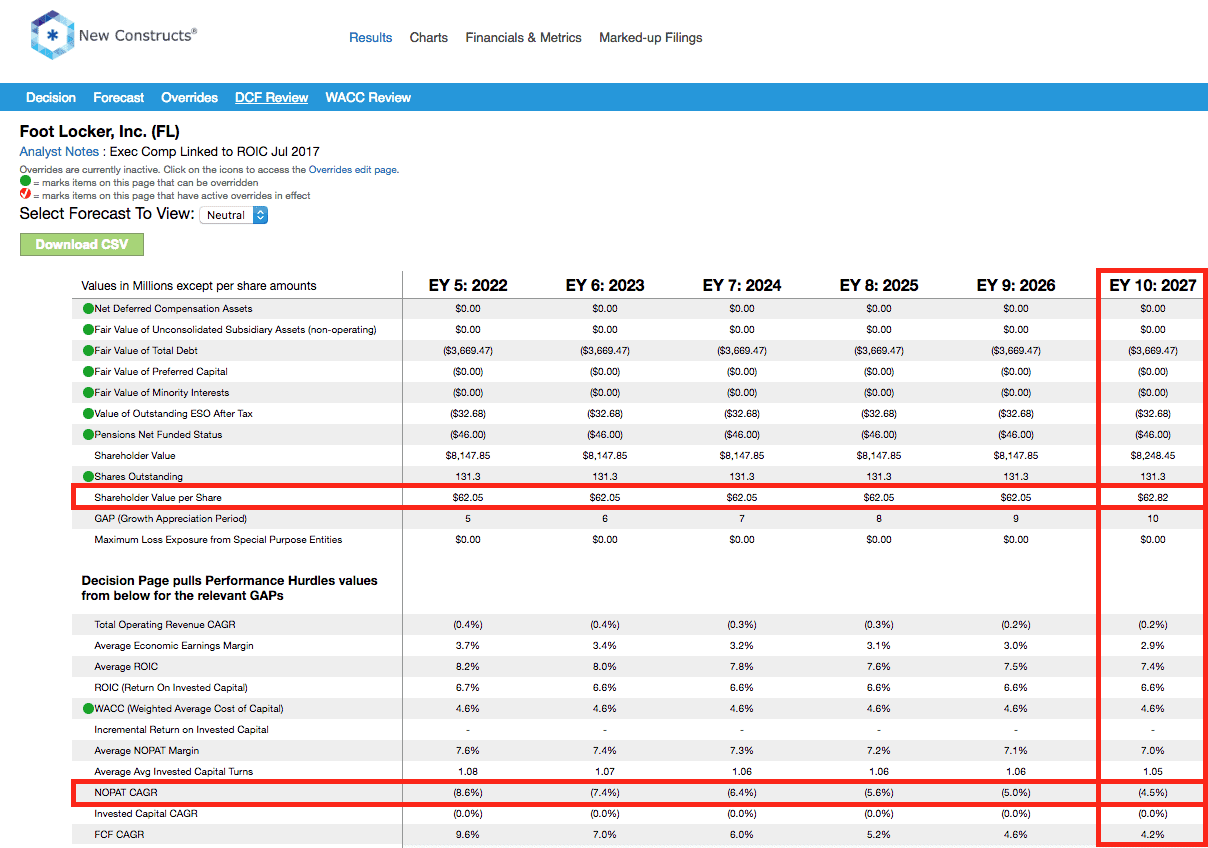This screenshot has width=1208, height=848.
Task: Click the Shareholder Value per Share row label
Action: click(x=158, y=498)
